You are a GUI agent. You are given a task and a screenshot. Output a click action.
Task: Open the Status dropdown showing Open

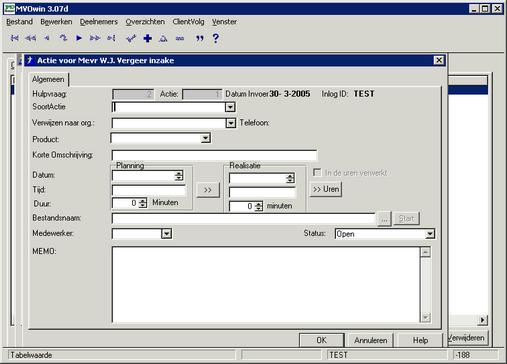click(430, 234)
